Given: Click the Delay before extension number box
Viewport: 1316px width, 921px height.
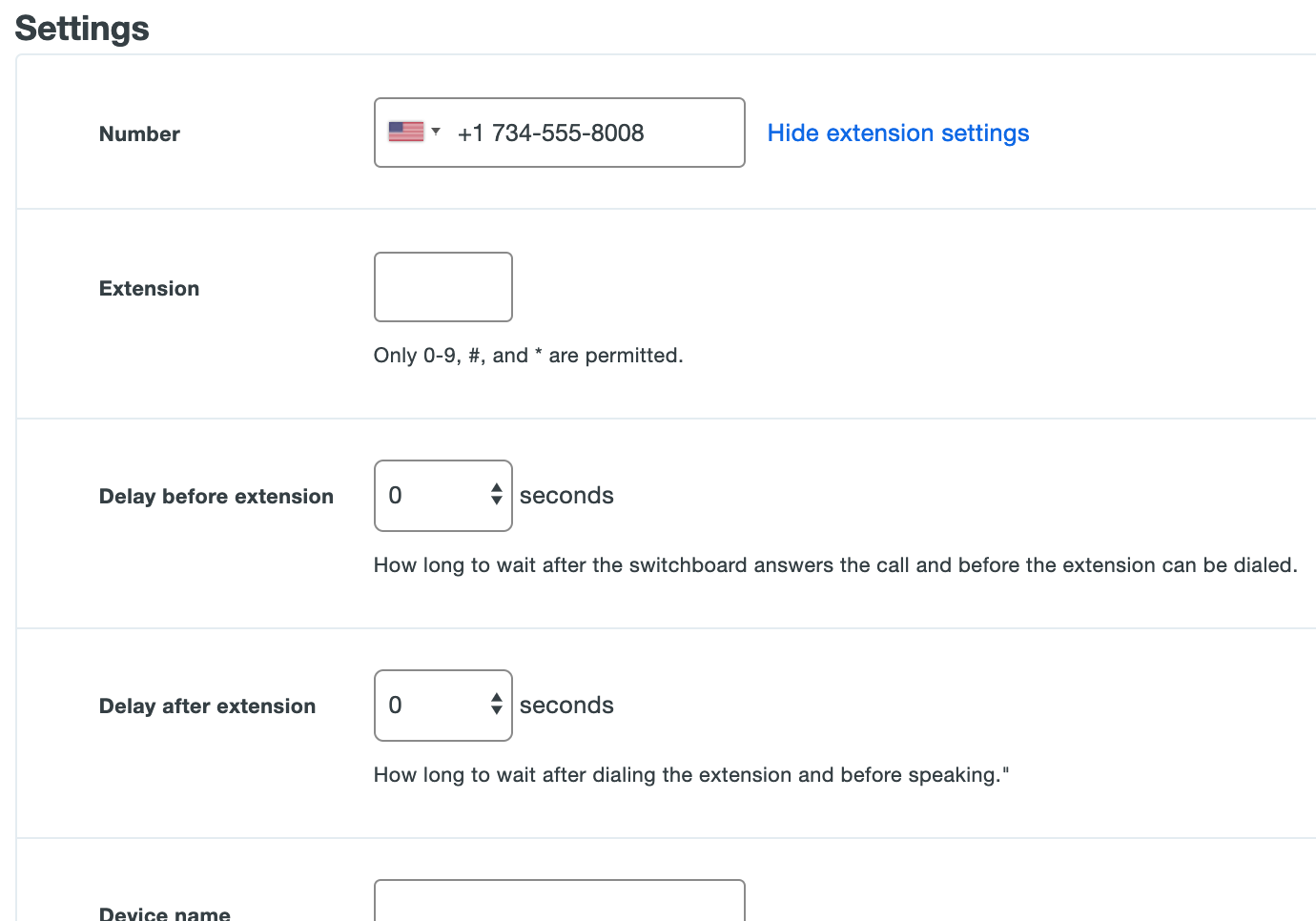Looking at the screenshot, I should (x=434, y=495).
